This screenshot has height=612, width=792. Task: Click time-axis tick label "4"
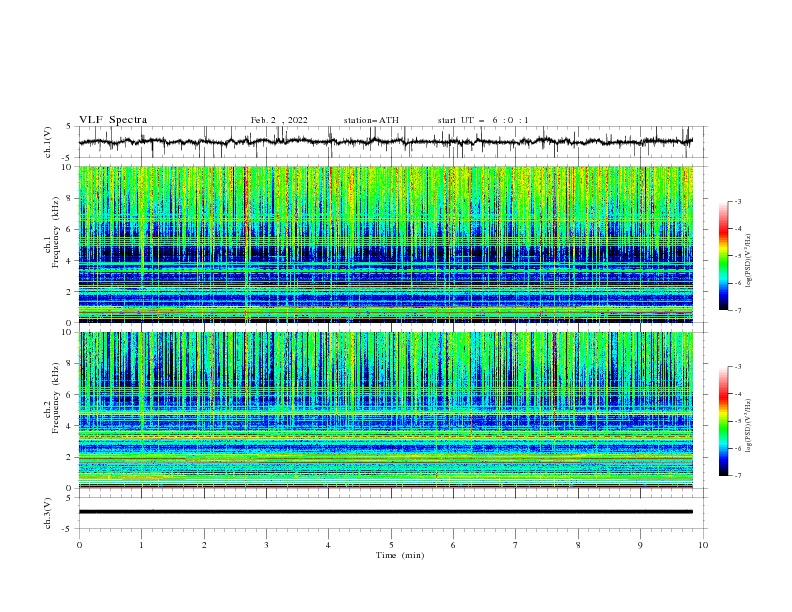click(328, 545)
